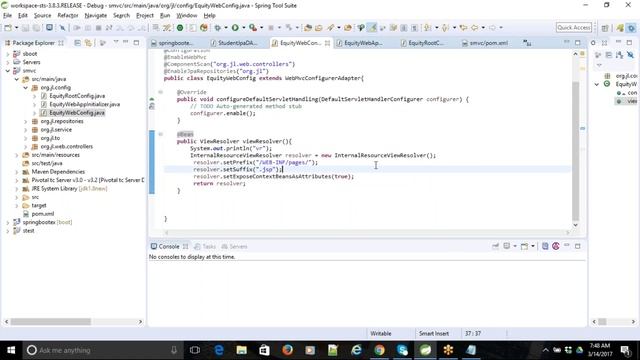This screenshot has height=360, width=640.
Task: Collapse the src/main/java folder
Action: [x=17, y=79]
